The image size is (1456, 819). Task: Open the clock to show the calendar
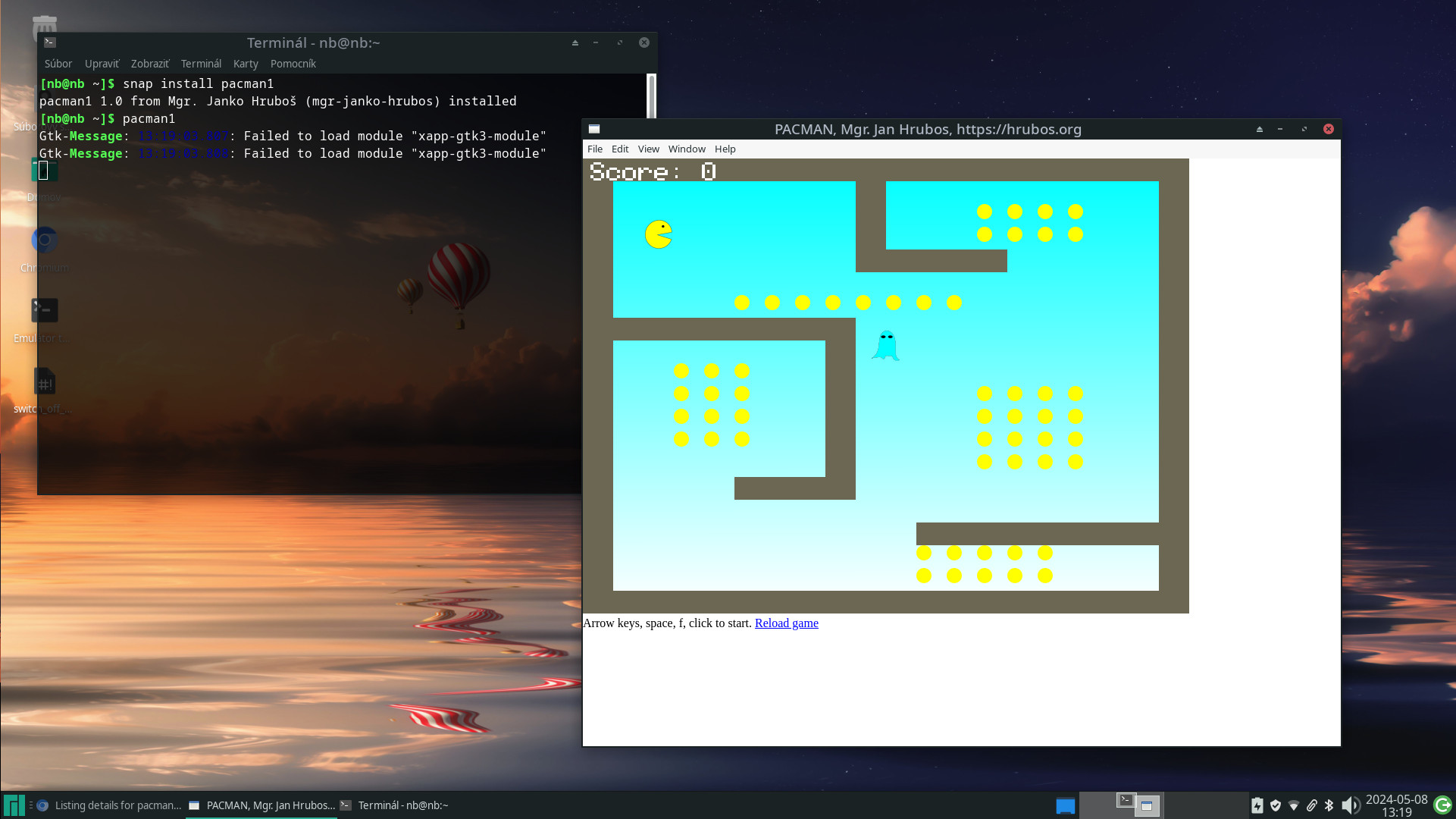coord(1397,805)
